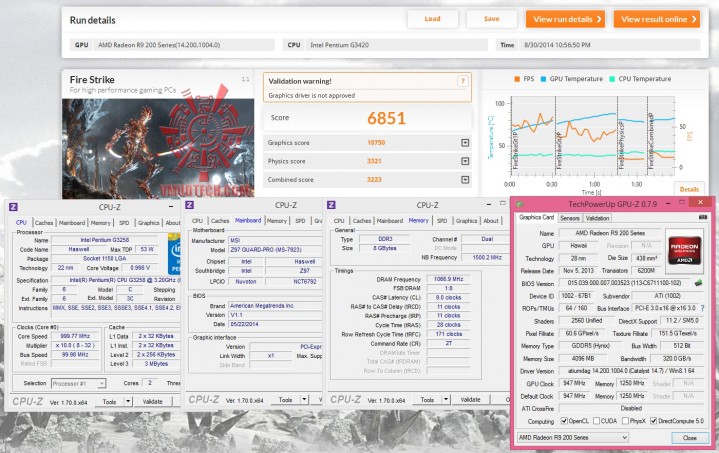Click Validate in third CPU-Z window
Viewport: 719px width, 453px height.
(x=470, y=400)
